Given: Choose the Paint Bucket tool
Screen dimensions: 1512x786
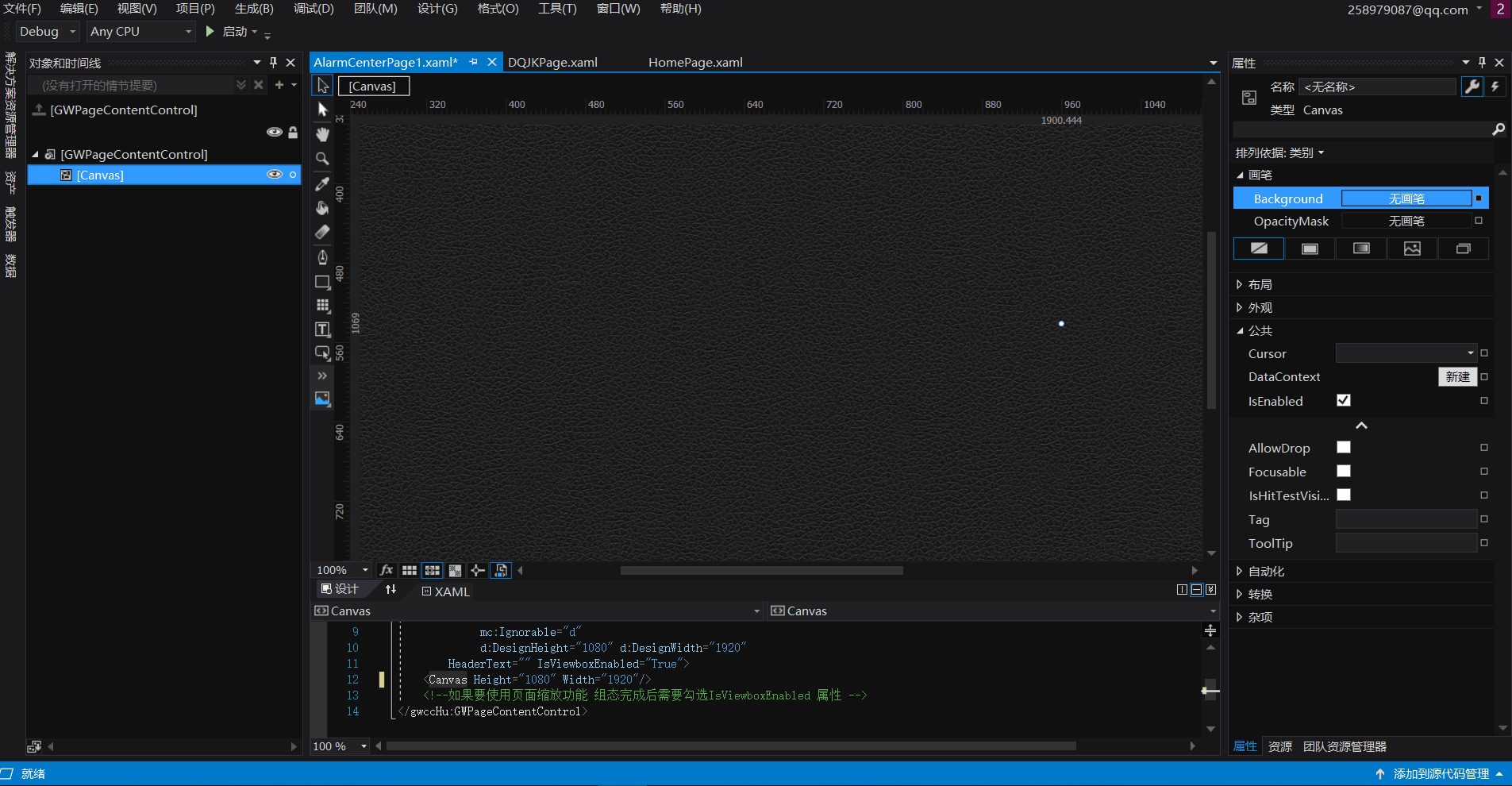Looking at the screenshot, I should pyautogui.click(x=322, y=208).
